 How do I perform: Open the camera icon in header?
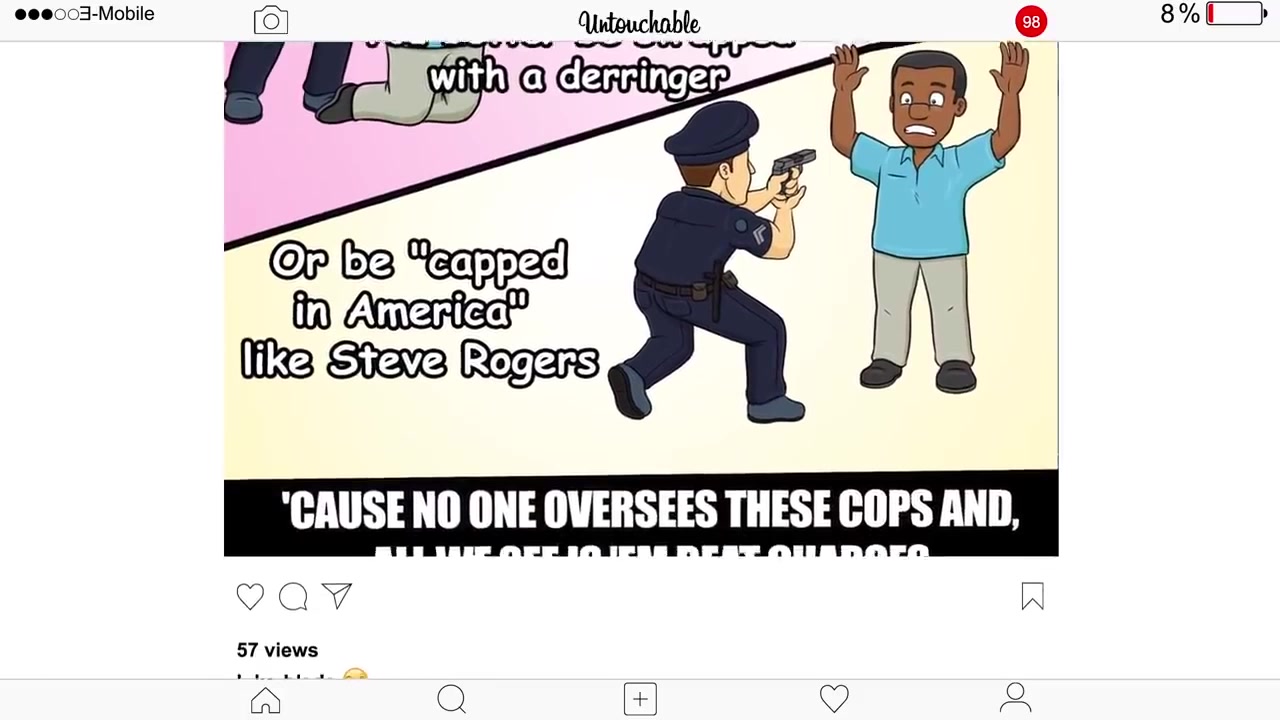point(271,21)
